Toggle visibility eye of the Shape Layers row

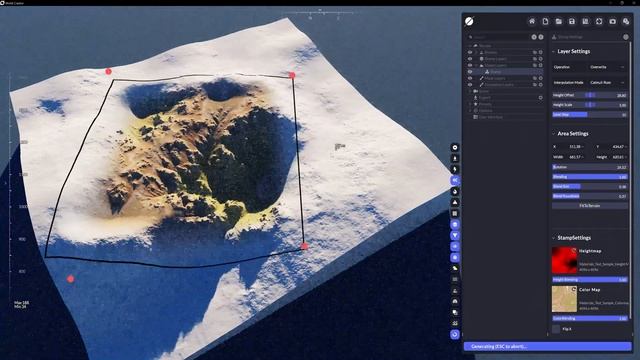pos(470,65)
